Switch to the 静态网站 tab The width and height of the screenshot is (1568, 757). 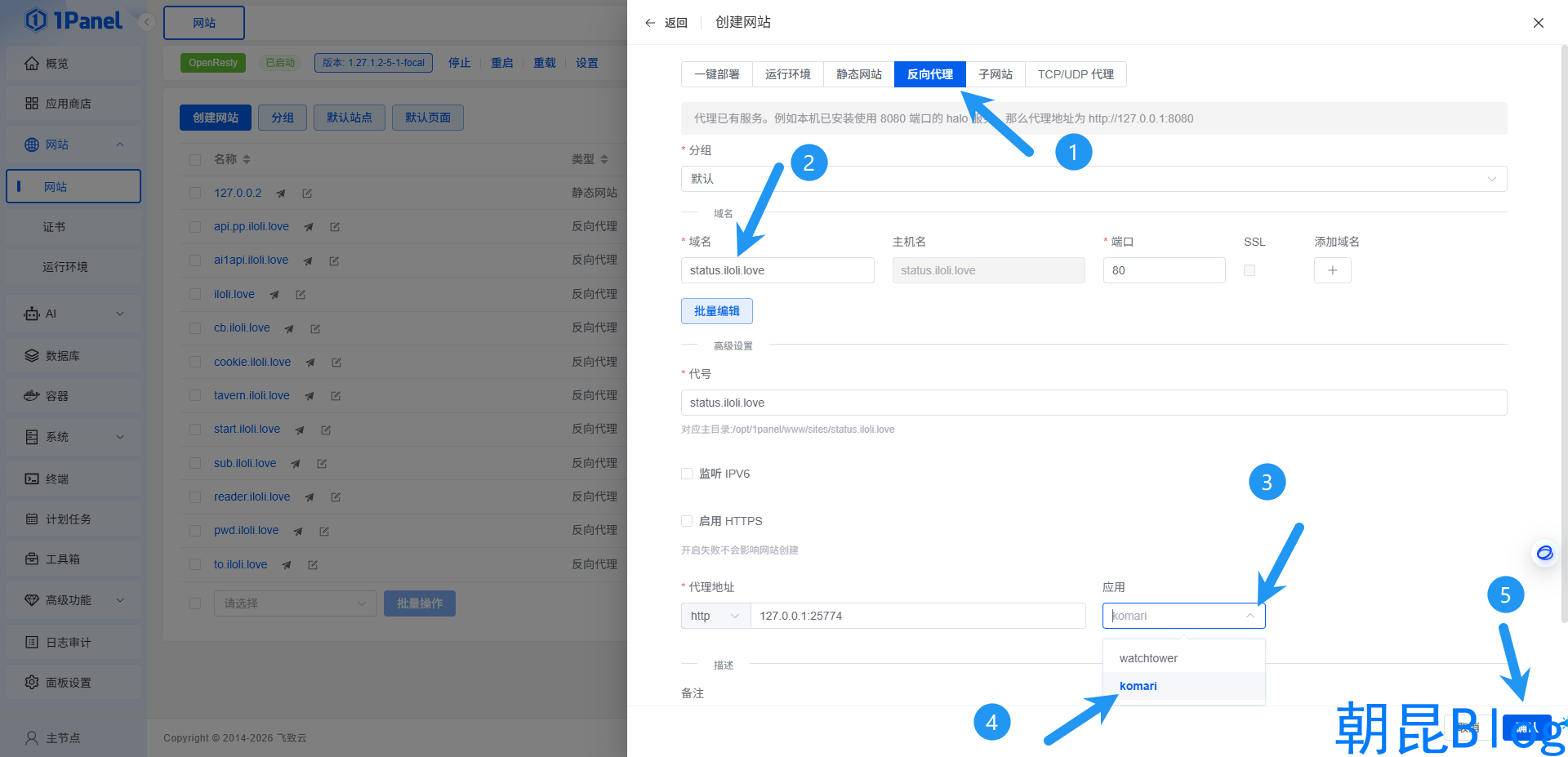[859, 74]
